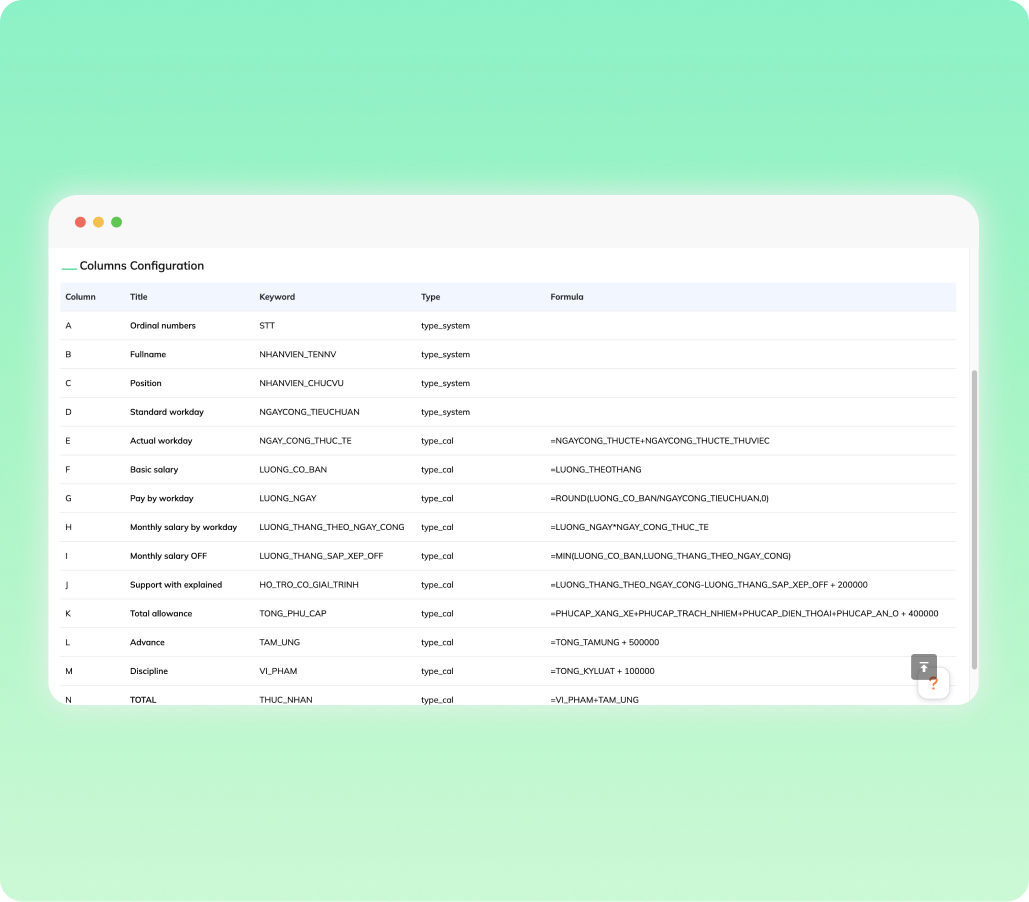Click the "Keyword" table header

[x=277, y=297]
